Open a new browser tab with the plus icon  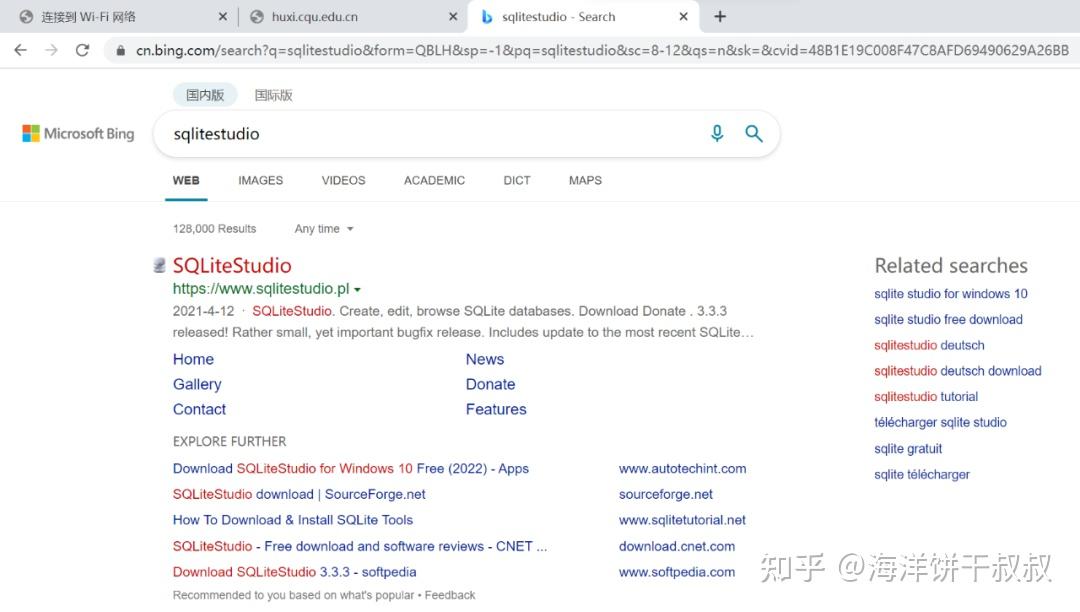click(x=720, y=16)
